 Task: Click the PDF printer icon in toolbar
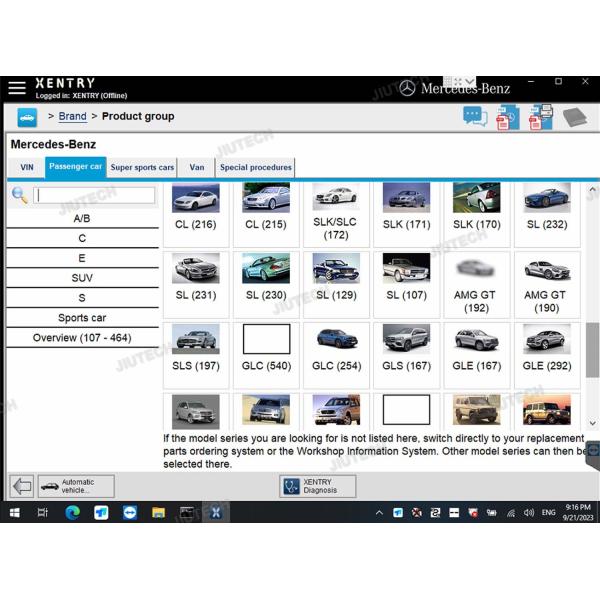[541, 116]
